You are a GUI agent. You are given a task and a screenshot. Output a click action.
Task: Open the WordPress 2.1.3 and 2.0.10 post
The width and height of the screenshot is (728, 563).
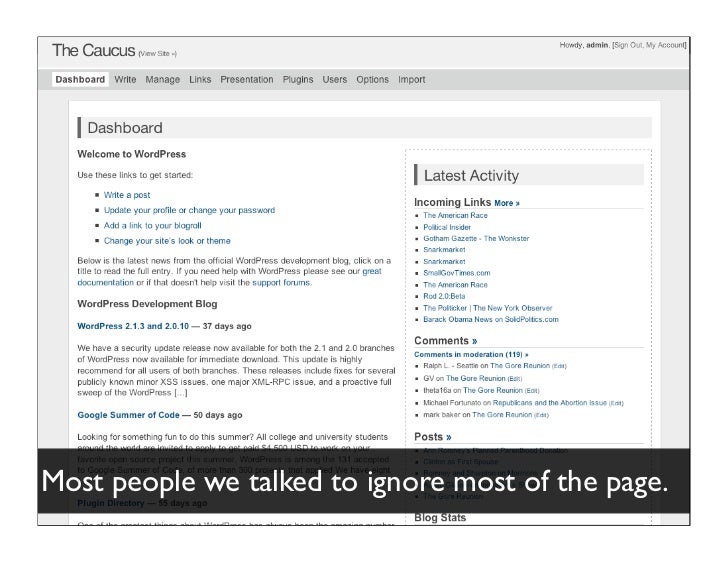133,326
